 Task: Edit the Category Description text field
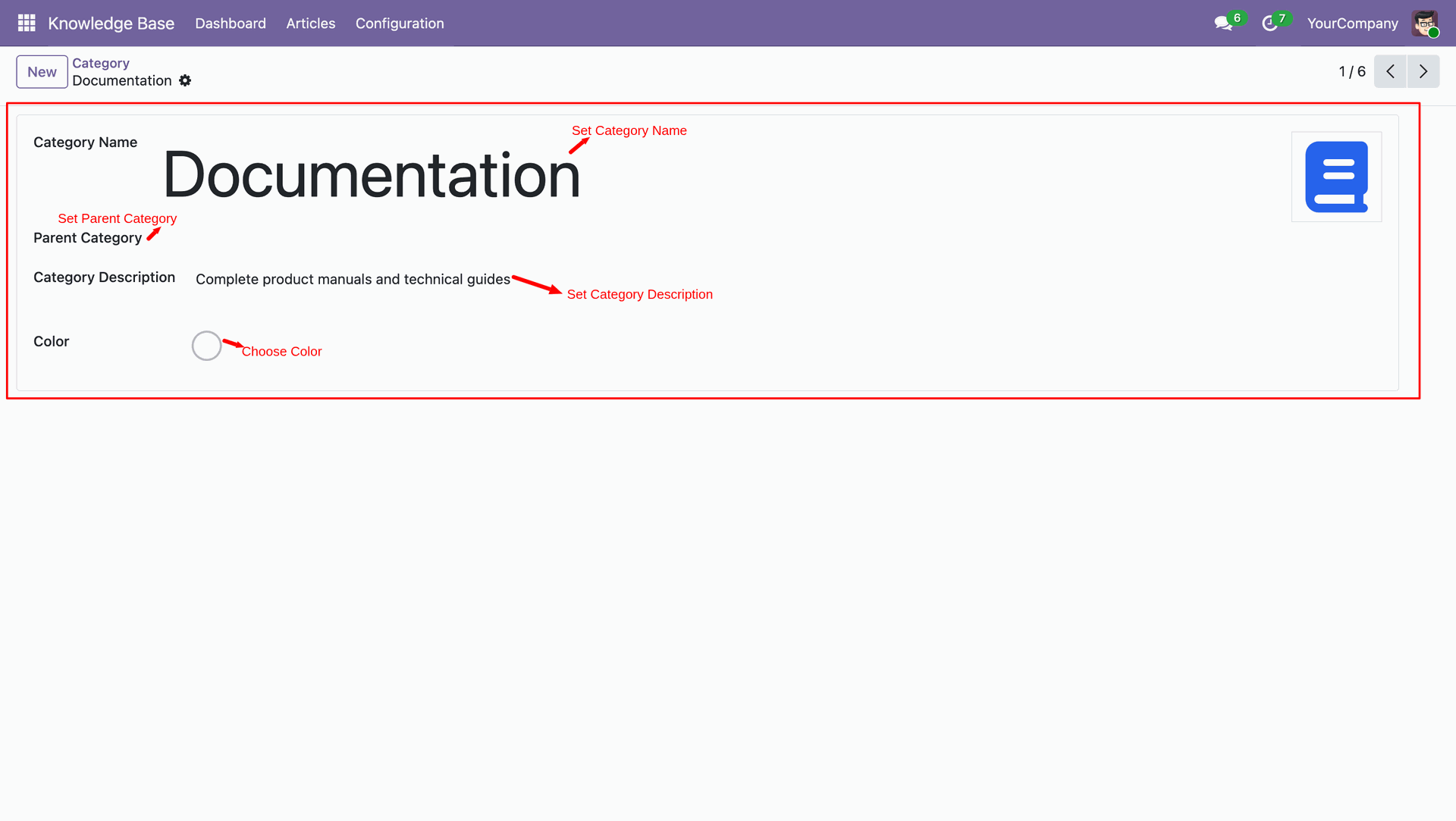353,280
